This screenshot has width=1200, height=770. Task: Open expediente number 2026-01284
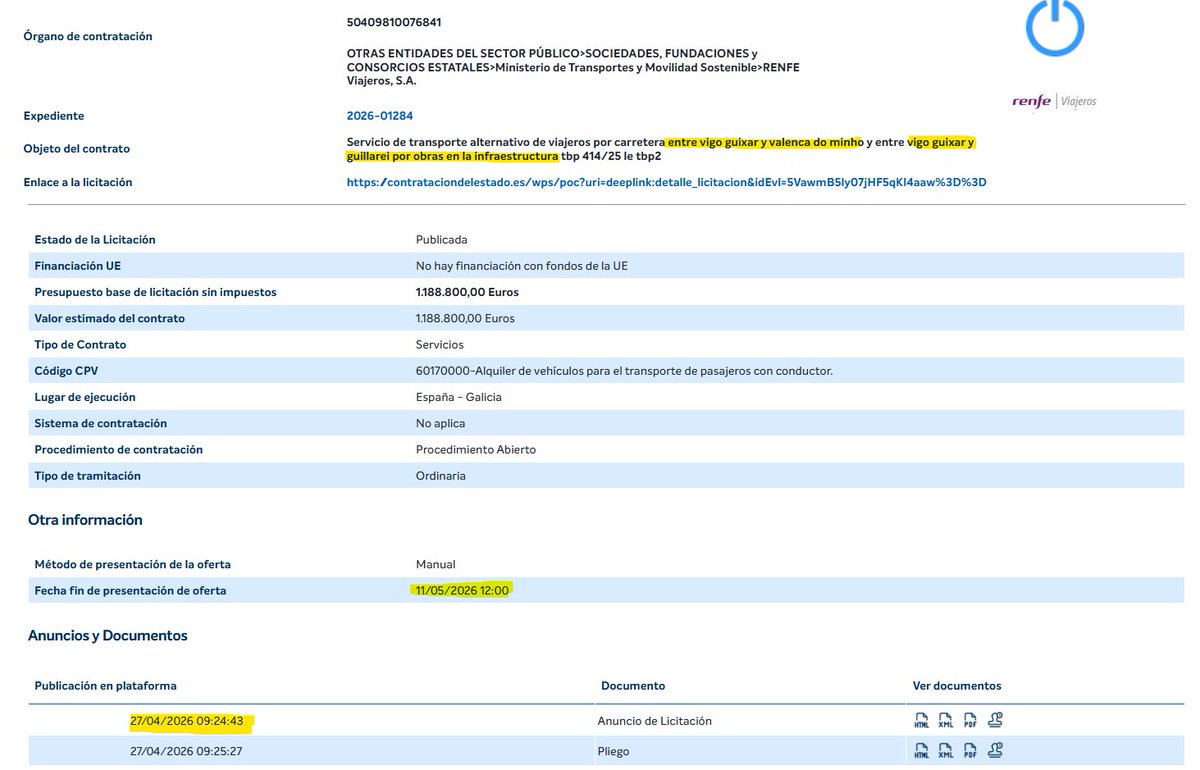point(380,116)
